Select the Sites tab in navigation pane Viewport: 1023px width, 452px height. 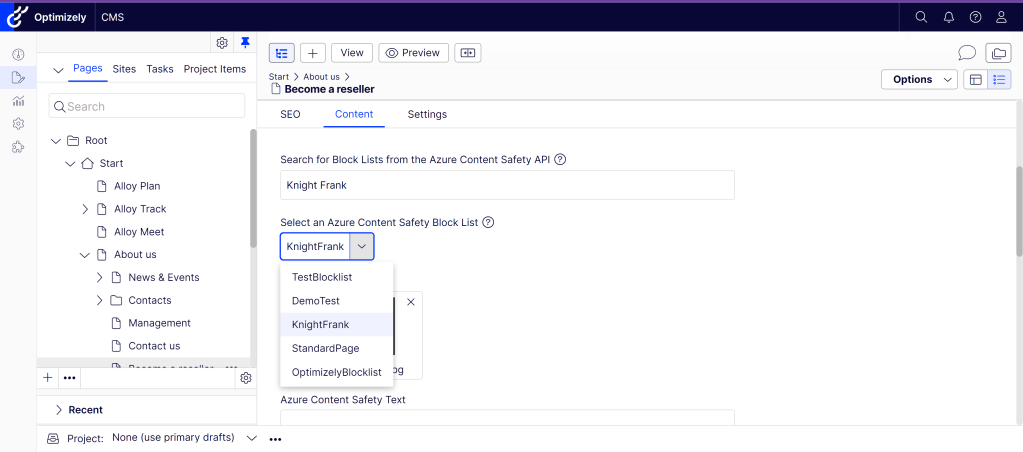(124, 69)
